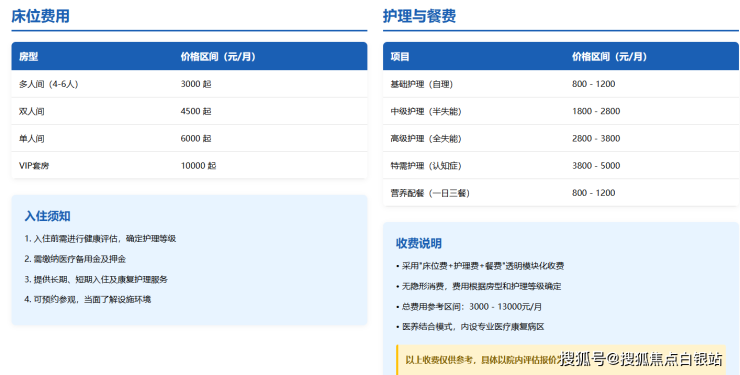Click the 3800 - 5000 price cell

click(596, 166)
